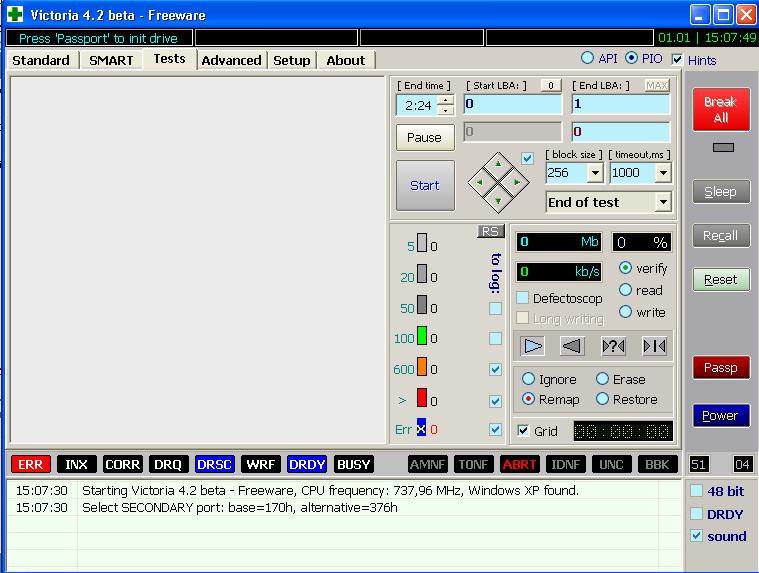Choose the Ignore error action
The image size is (759, 573).
coord(528,378)
